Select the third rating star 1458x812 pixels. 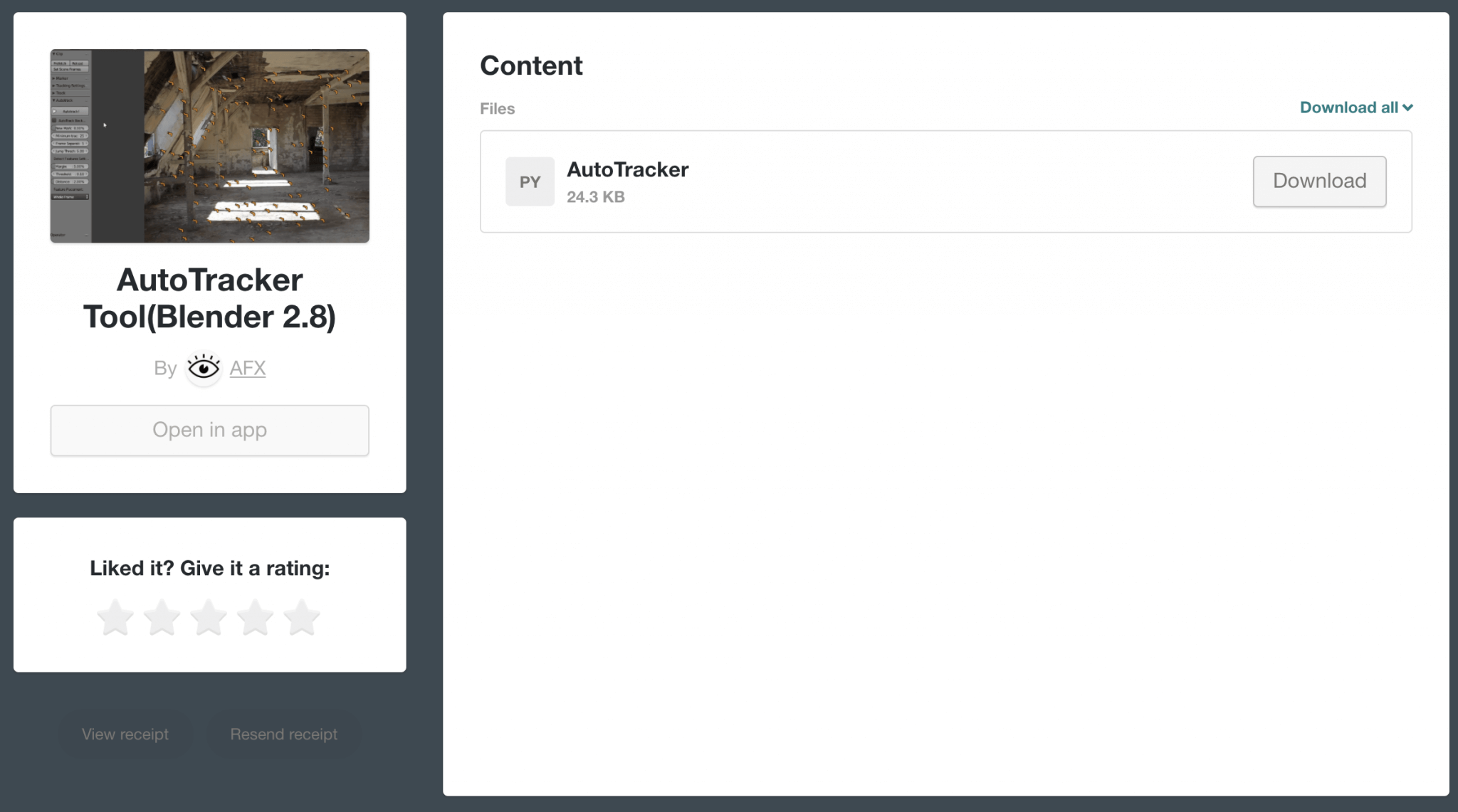(x=209, y=617)
